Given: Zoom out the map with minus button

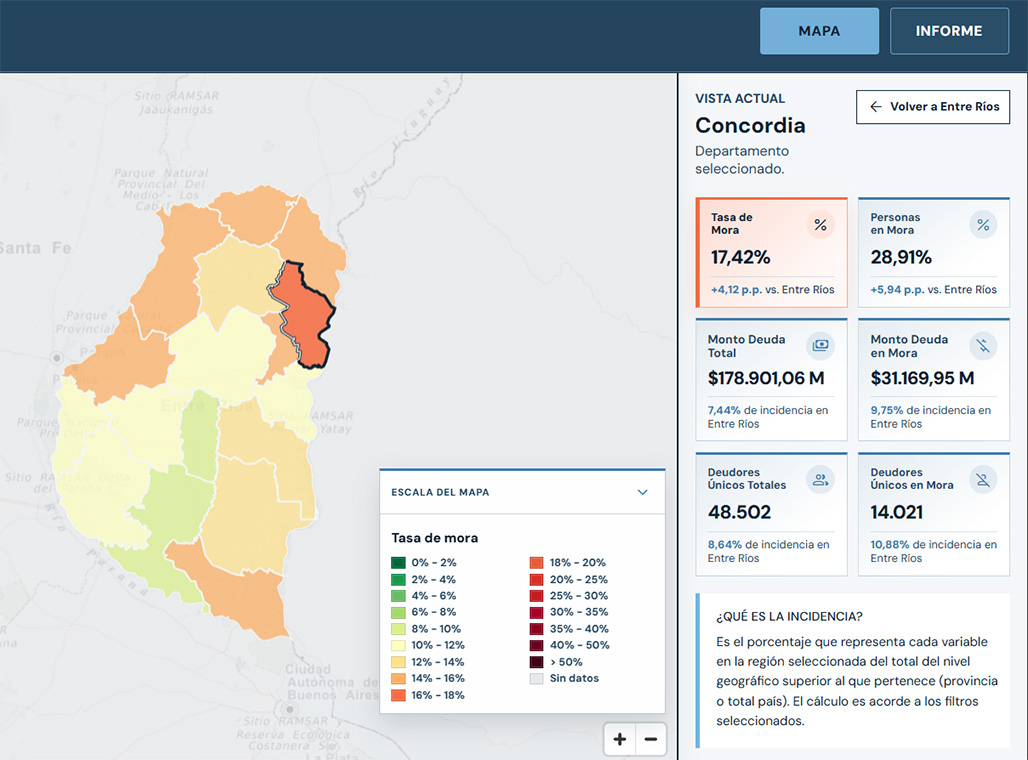Looking at the screenshot, I should tap(650, 740).
